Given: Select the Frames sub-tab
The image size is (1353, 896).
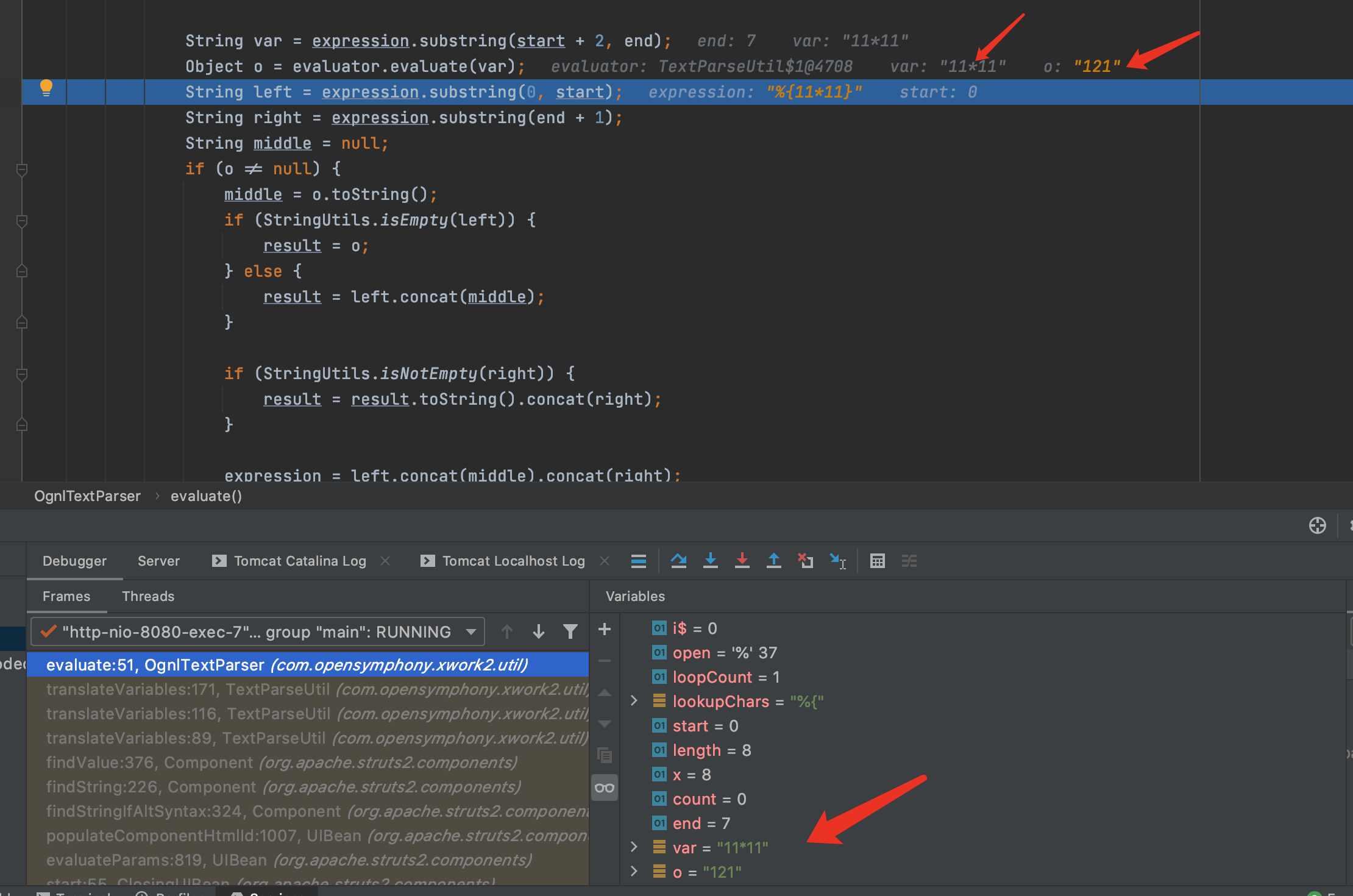Looking at the screenshot, I should 66,596.
